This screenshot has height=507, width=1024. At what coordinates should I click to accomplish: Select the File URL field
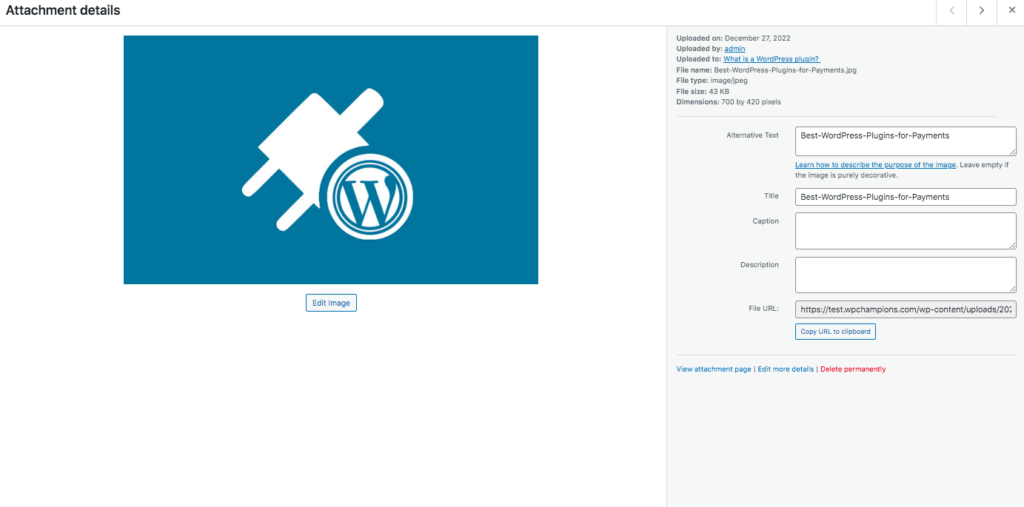[x=905, y=309]
